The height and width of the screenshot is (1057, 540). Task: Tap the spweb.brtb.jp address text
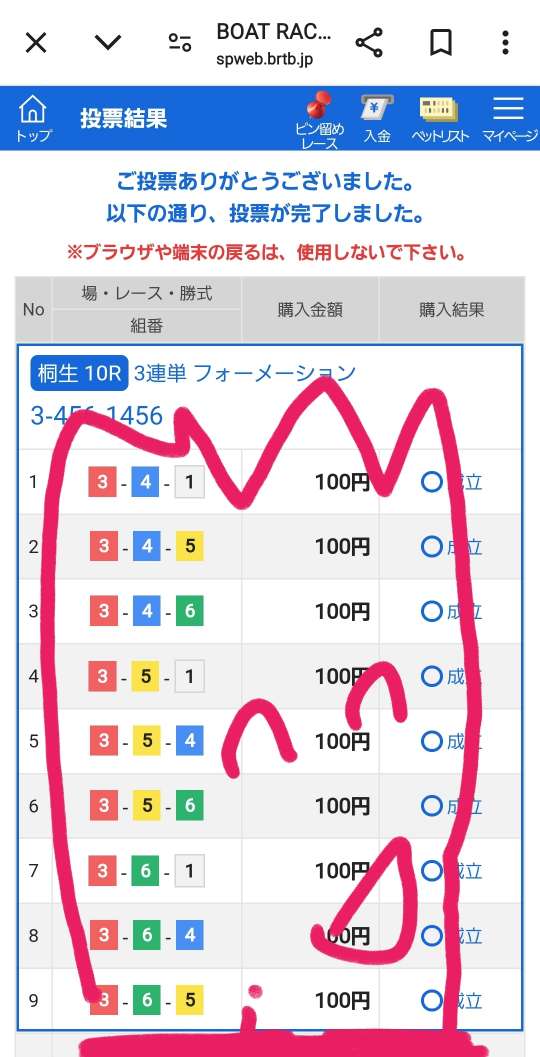[264, 59]
